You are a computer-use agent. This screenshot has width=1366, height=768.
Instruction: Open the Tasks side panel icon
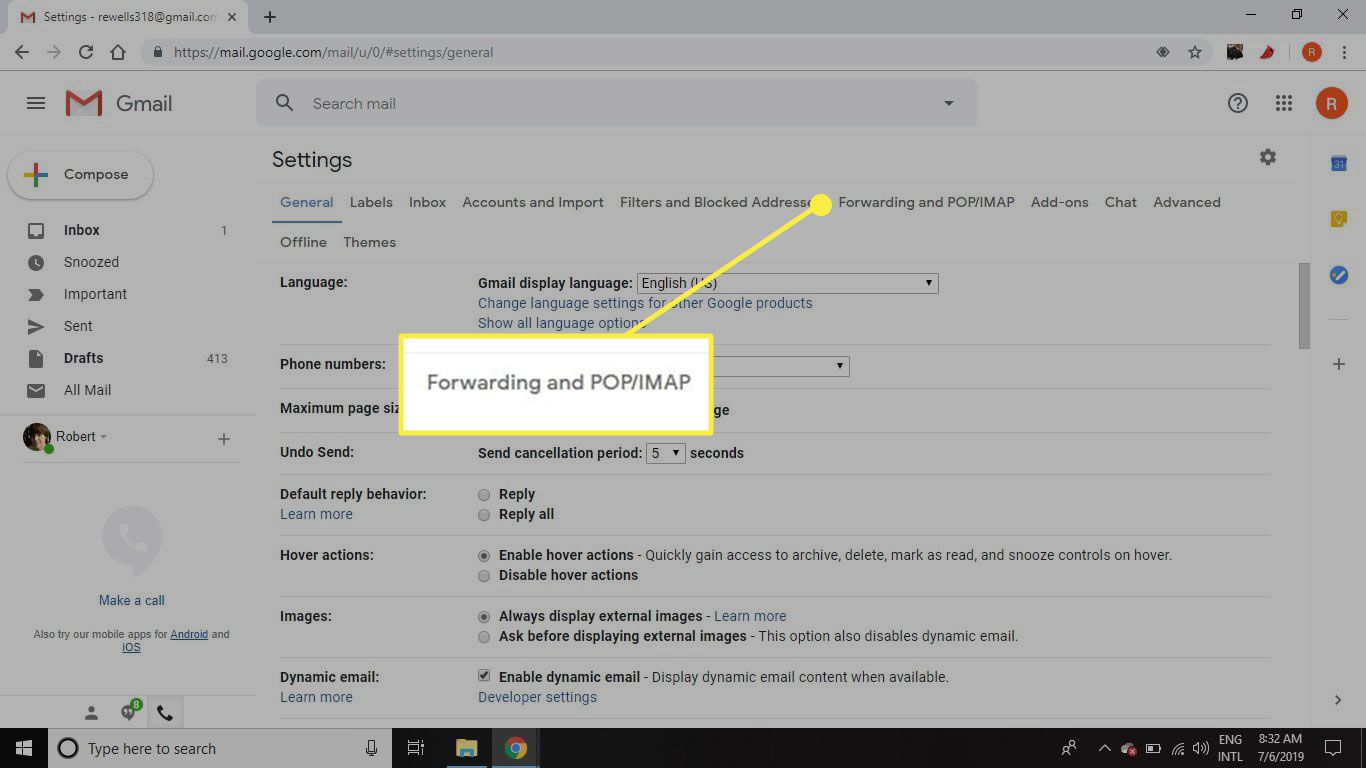pyautogui.click(x=1339, y=275)
